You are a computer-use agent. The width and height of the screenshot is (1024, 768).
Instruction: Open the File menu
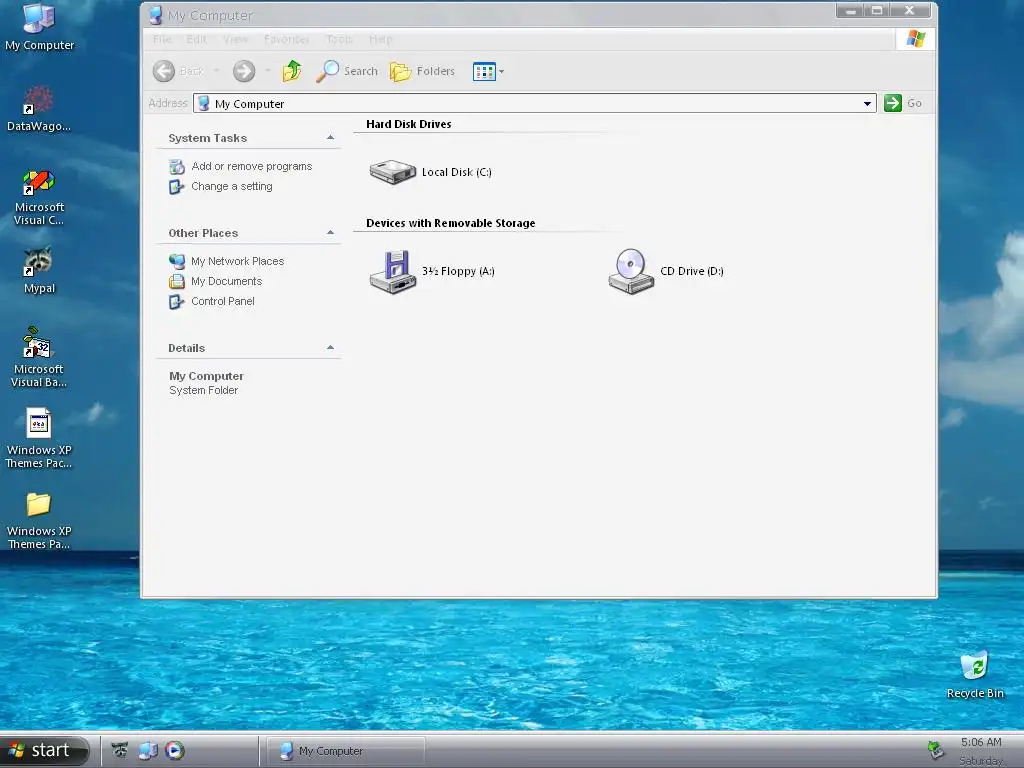point(162,39)
